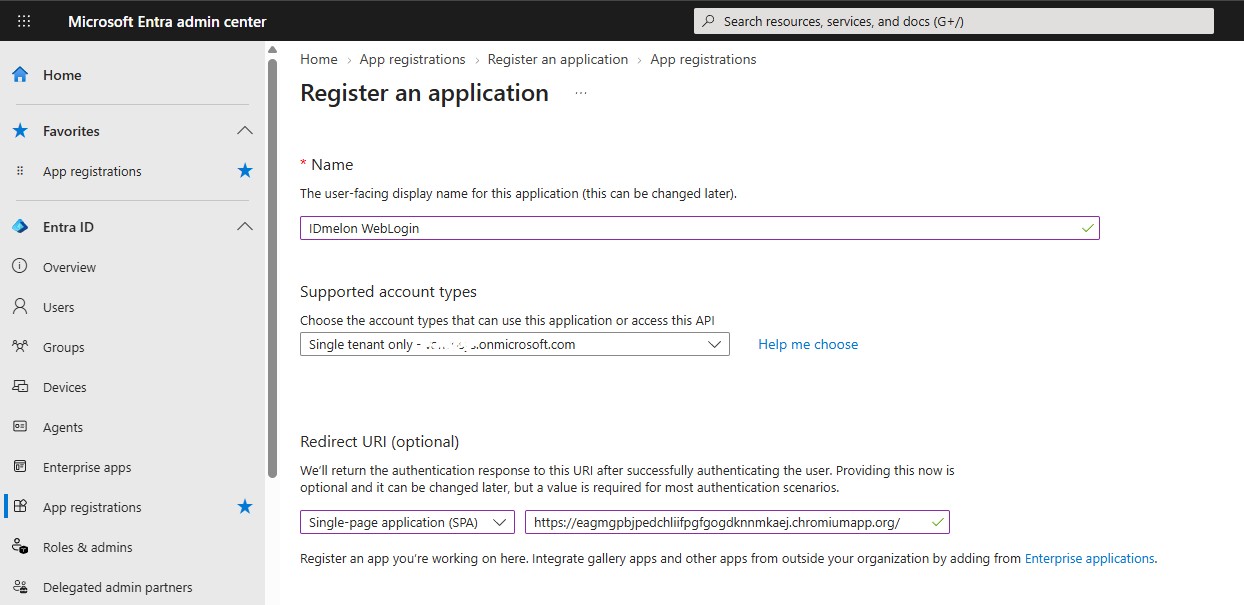Click the Enterprise apps icon

point(20,467)
